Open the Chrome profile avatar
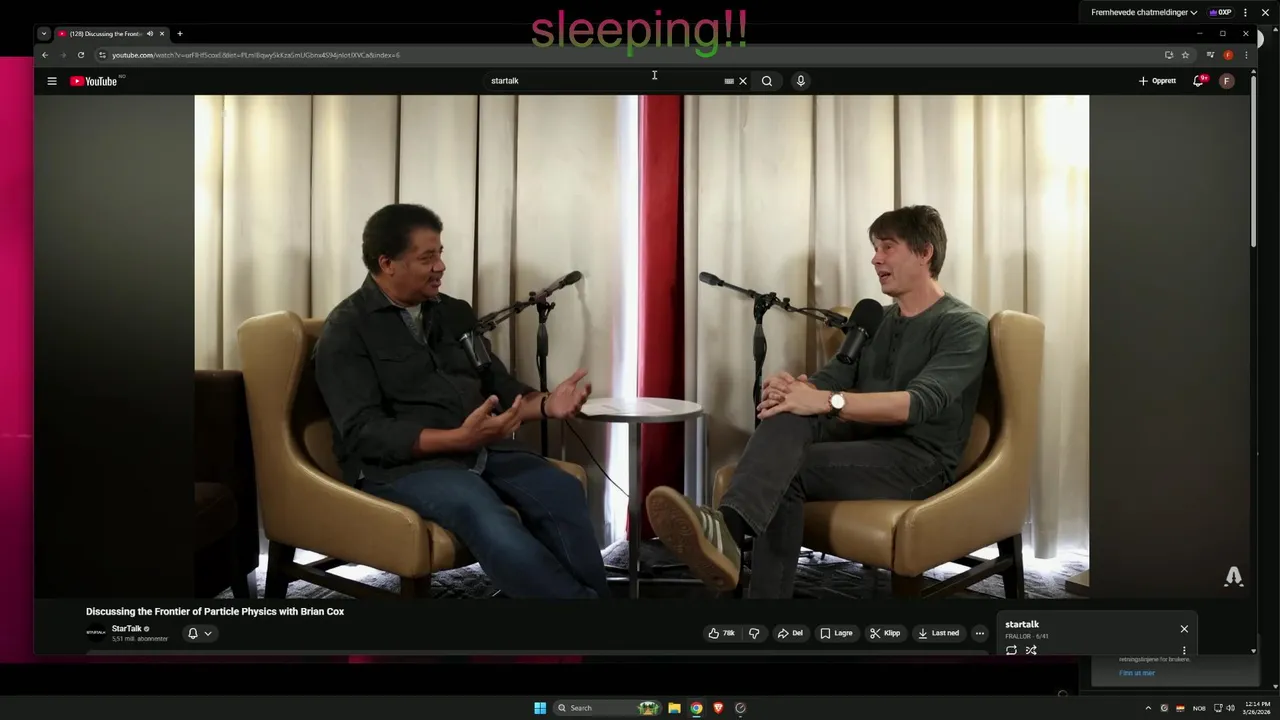This screenshot has width=1280, height=720. [x=1228, y=55]
